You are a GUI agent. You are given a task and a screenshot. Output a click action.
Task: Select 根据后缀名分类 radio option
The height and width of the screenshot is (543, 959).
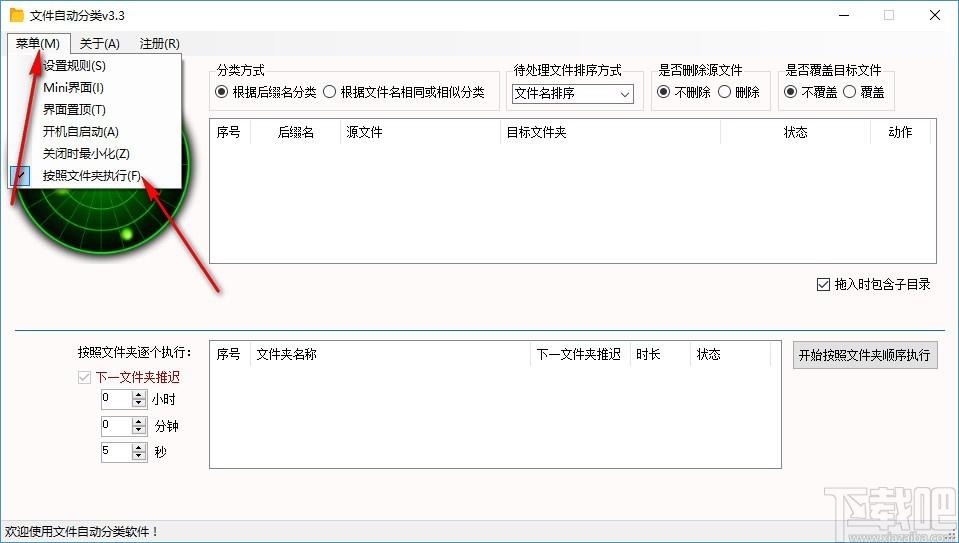coord(266,92)
